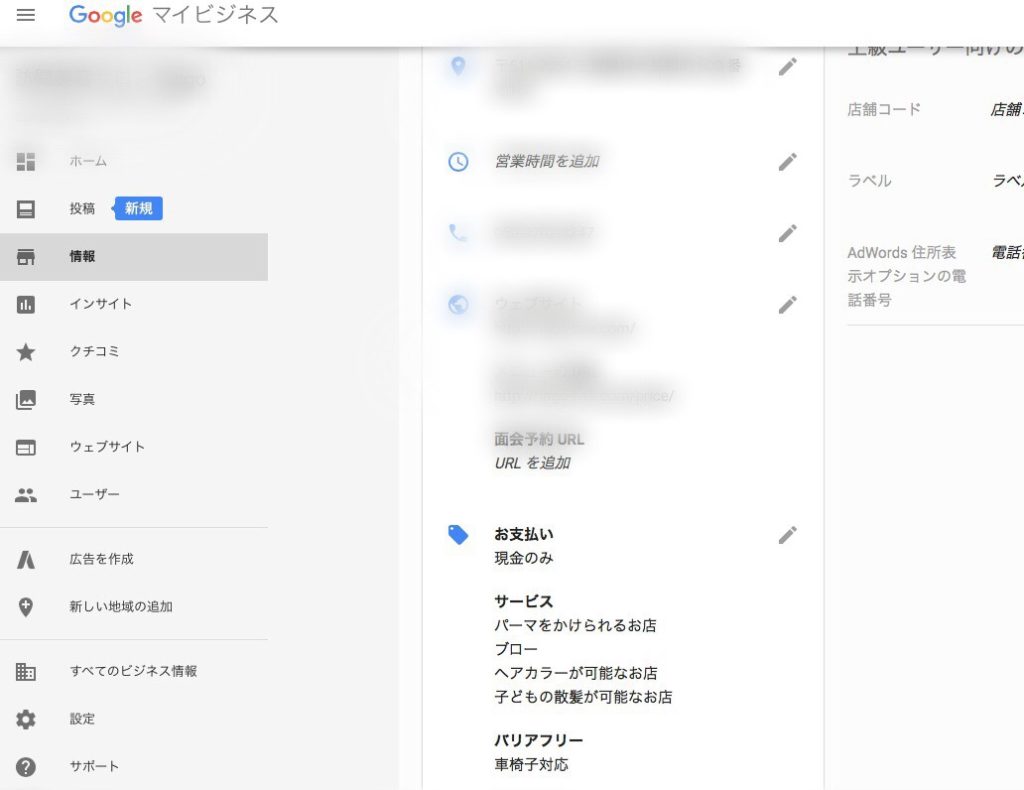Click the blue tag icon beside お支払い
This screenshot has height=790, width=1024.
(458, 535)
